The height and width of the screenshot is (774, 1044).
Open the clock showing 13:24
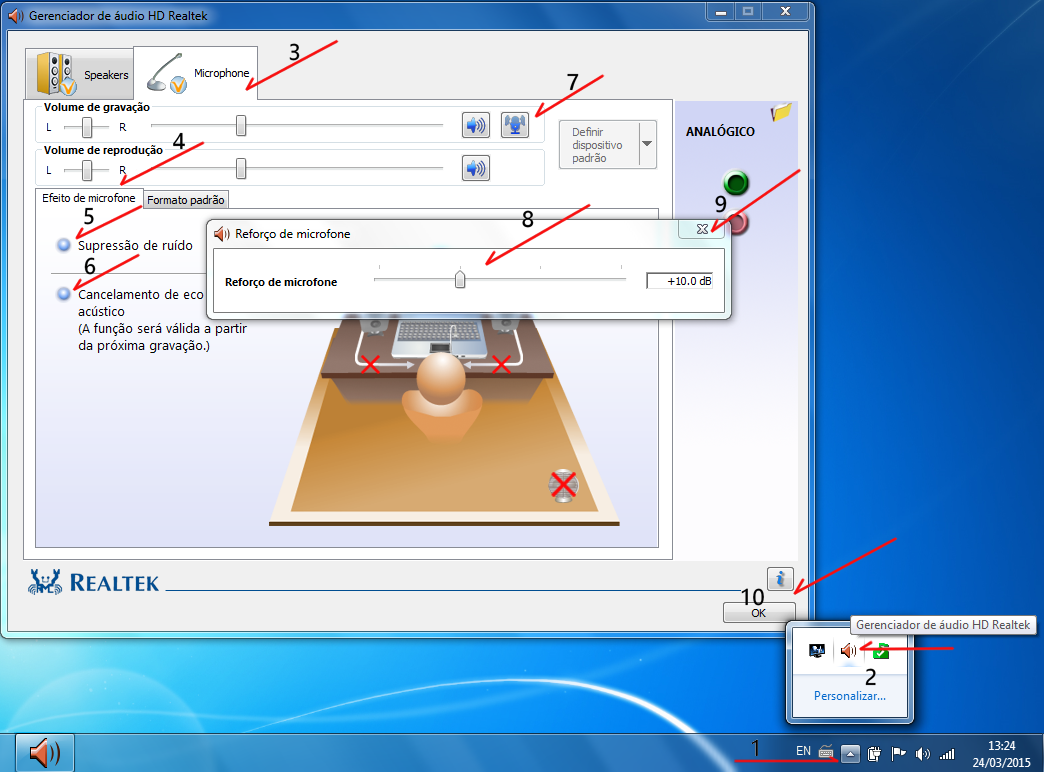[1001, 754]
